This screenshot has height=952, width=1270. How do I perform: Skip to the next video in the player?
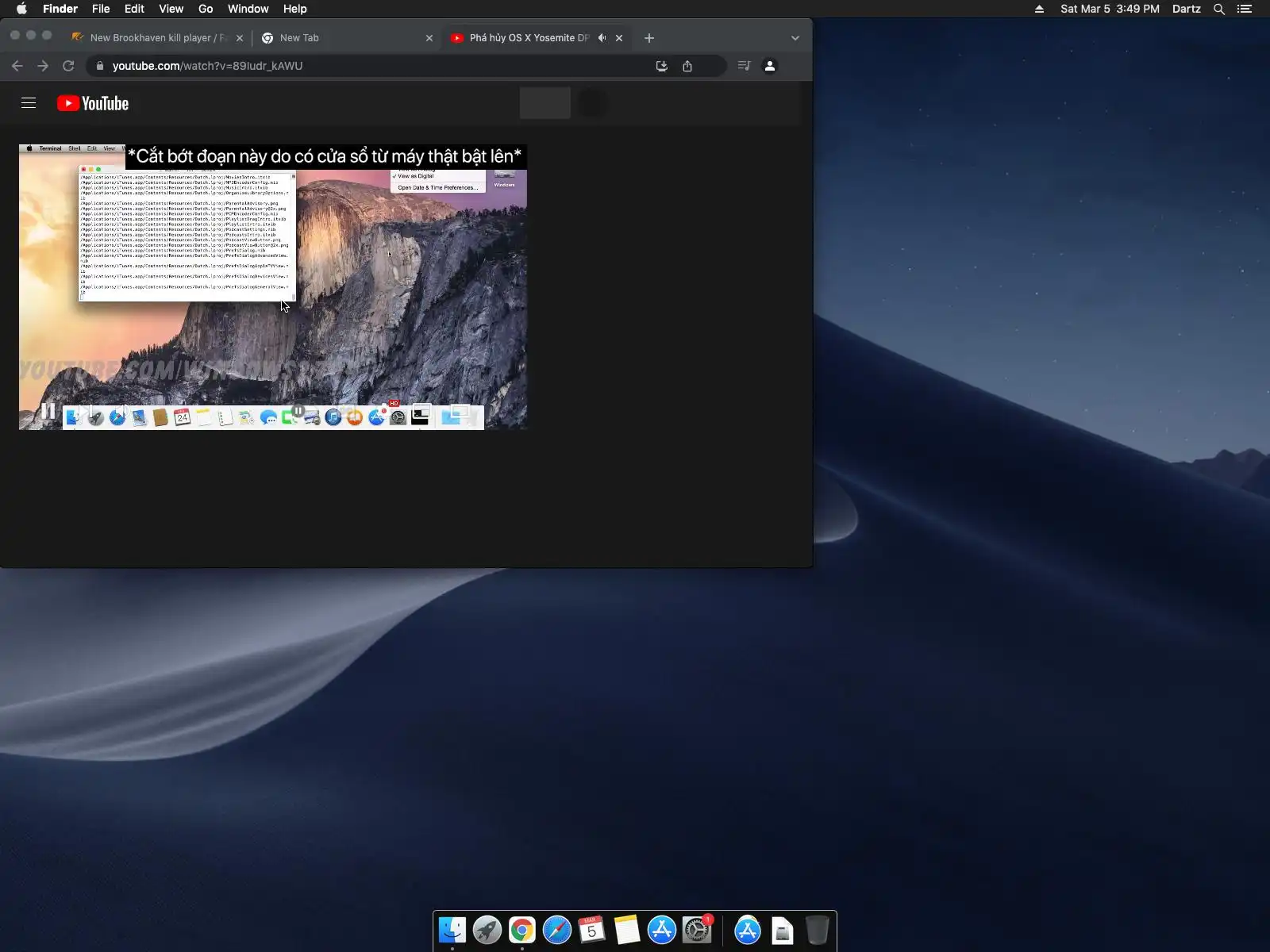coord(87,411)
